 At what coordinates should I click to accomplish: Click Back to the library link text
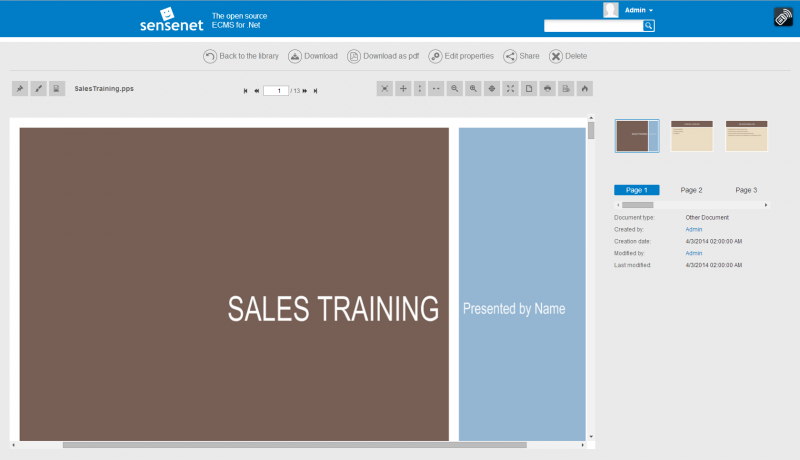point(249,56)
